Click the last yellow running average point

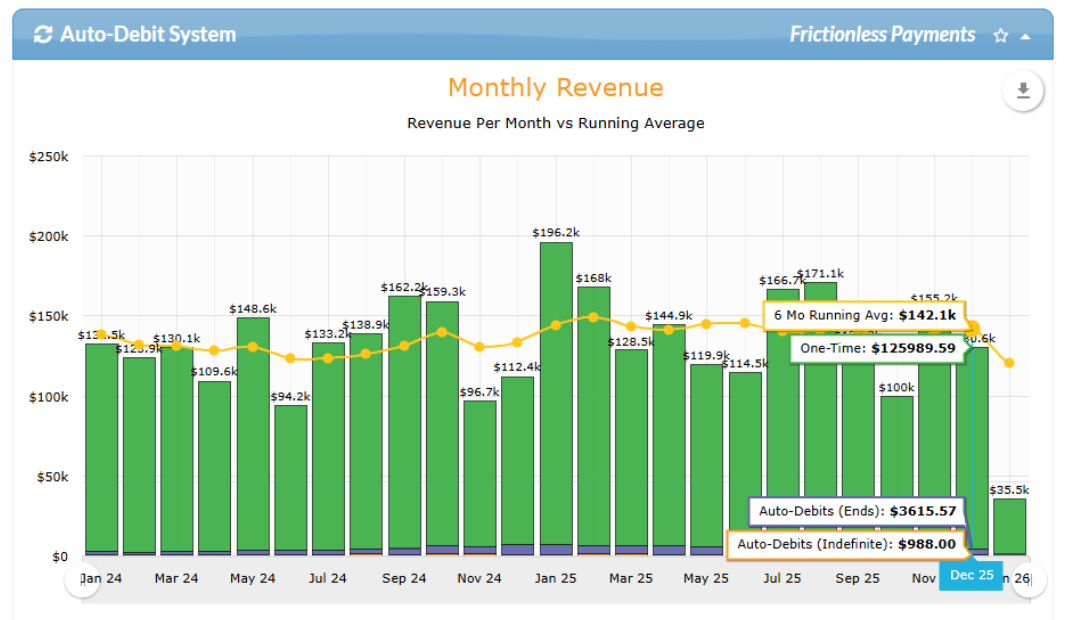point(1010,363)
